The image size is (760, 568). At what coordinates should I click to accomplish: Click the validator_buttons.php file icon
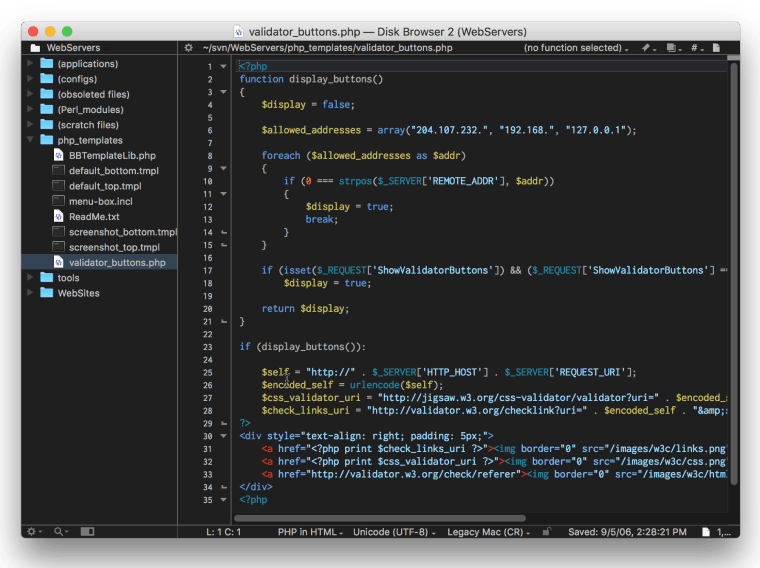59,262
